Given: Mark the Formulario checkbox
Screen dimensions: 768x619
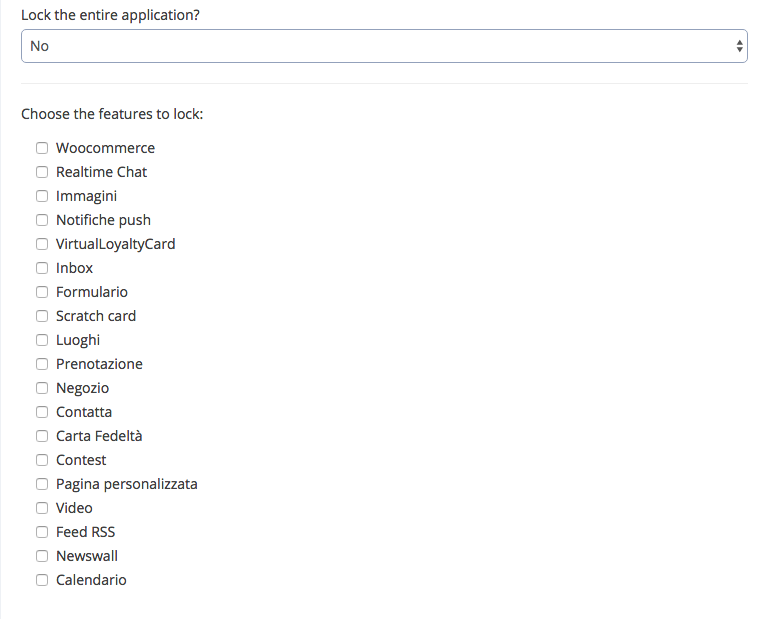Looking at the screenshot, I should click(x=42, y=292).
